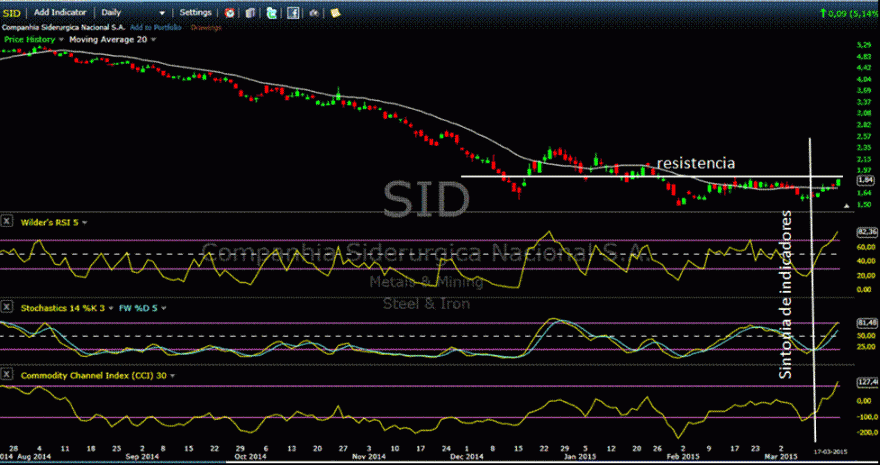The image size is (880, 465).
Task: Click the 5,29 price axis label
Action: (x=863, y=45)
